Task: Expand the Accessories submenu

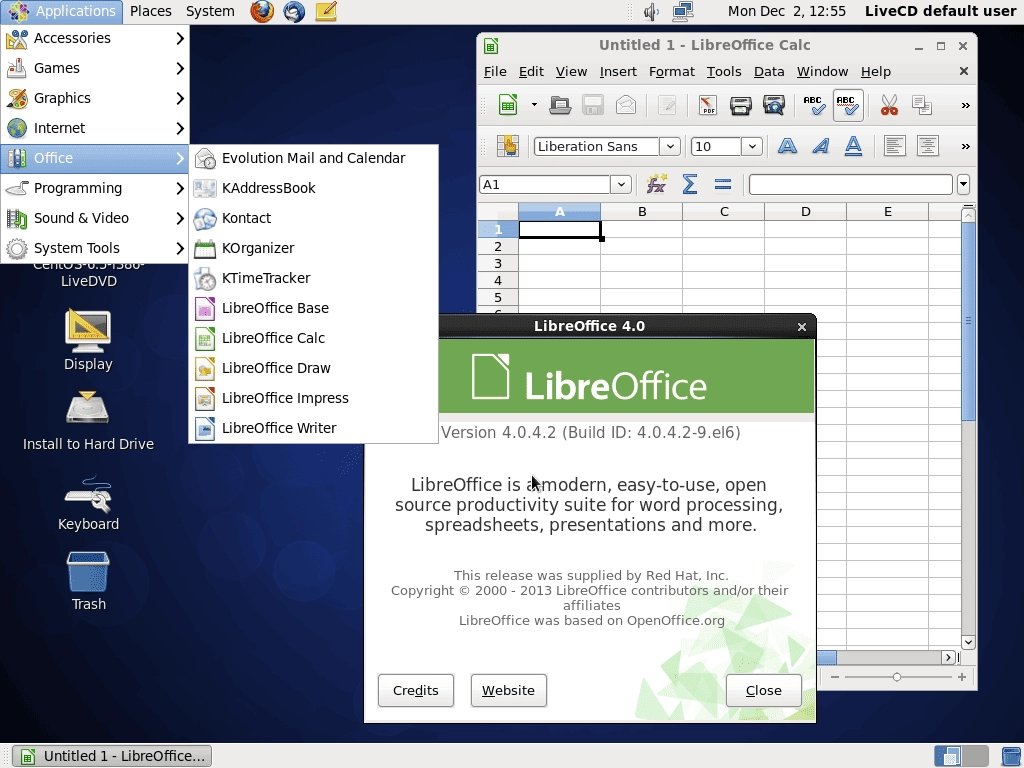Action: coord(95,38)
